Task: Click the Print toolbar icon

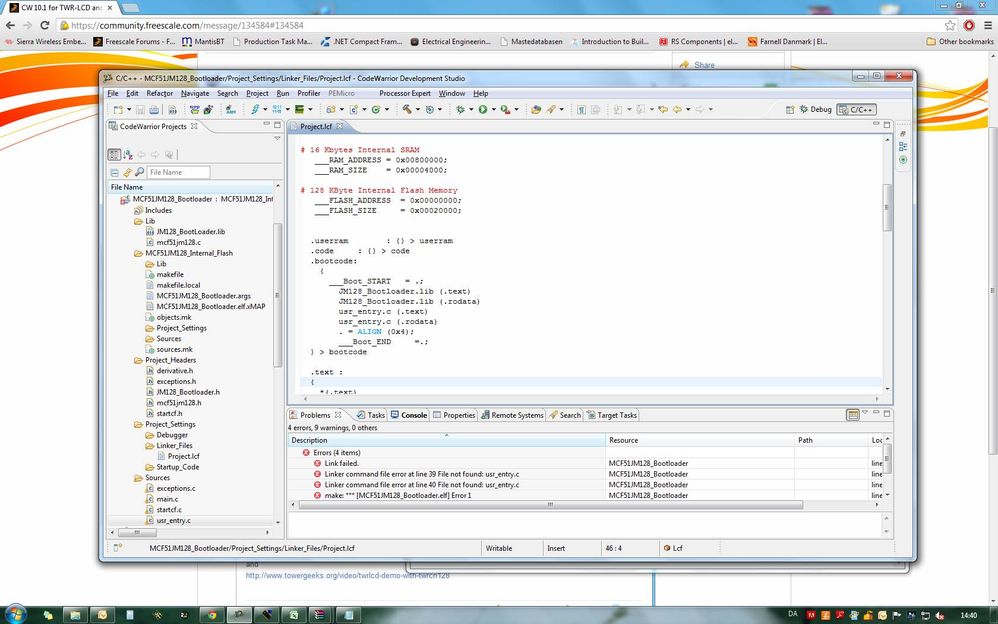Action: [x=152, y=110]
